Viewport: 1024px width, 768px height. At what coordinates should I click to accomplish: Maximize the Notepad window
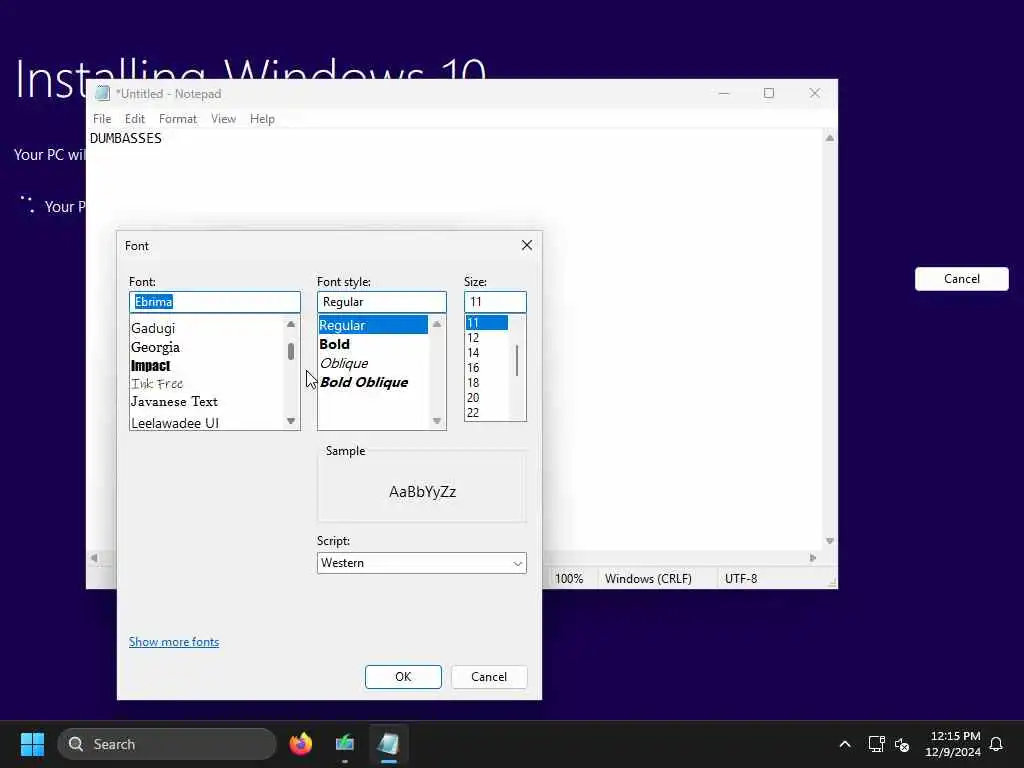click(769, 93)
